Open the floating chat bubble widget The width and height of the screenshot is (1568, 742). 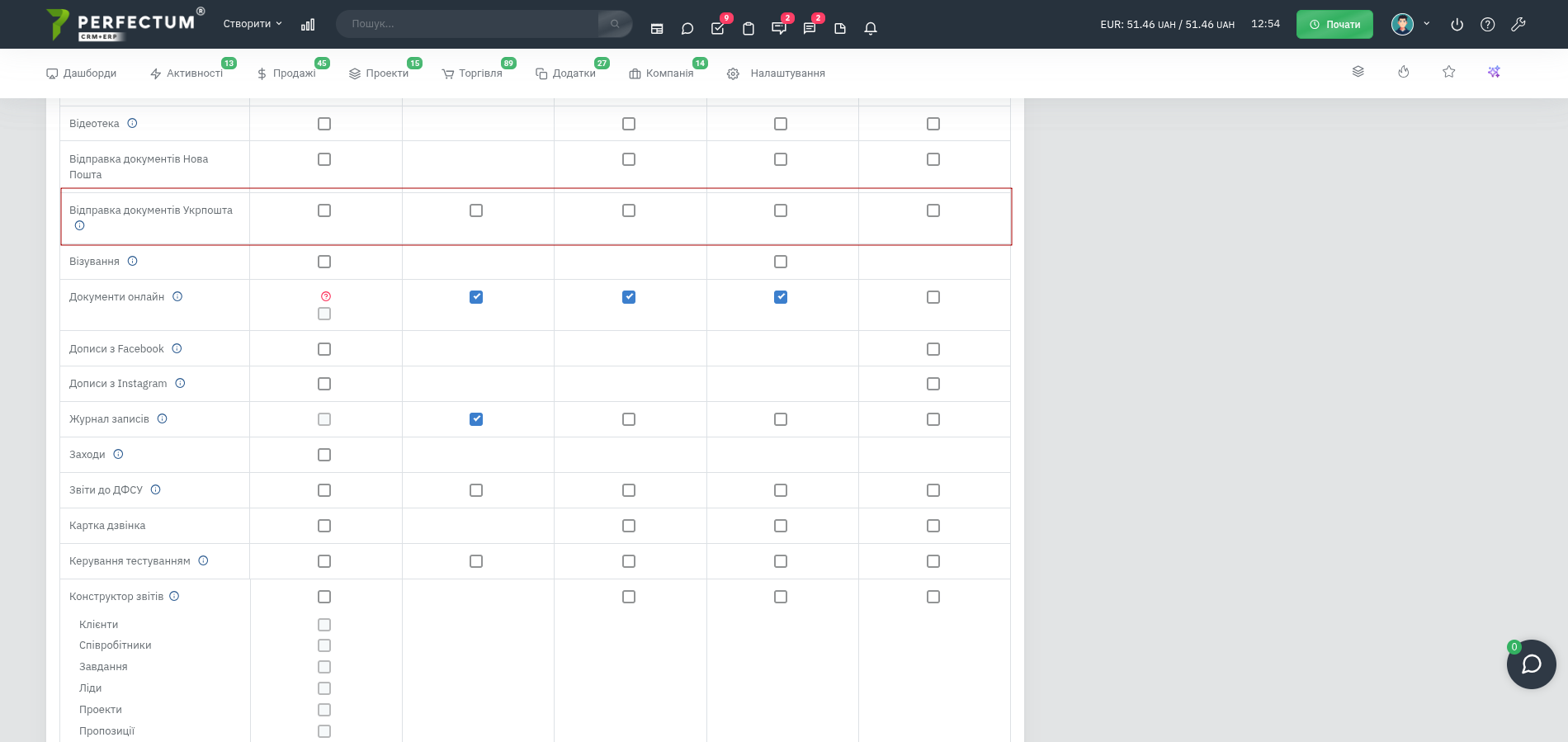(1532, 664)
